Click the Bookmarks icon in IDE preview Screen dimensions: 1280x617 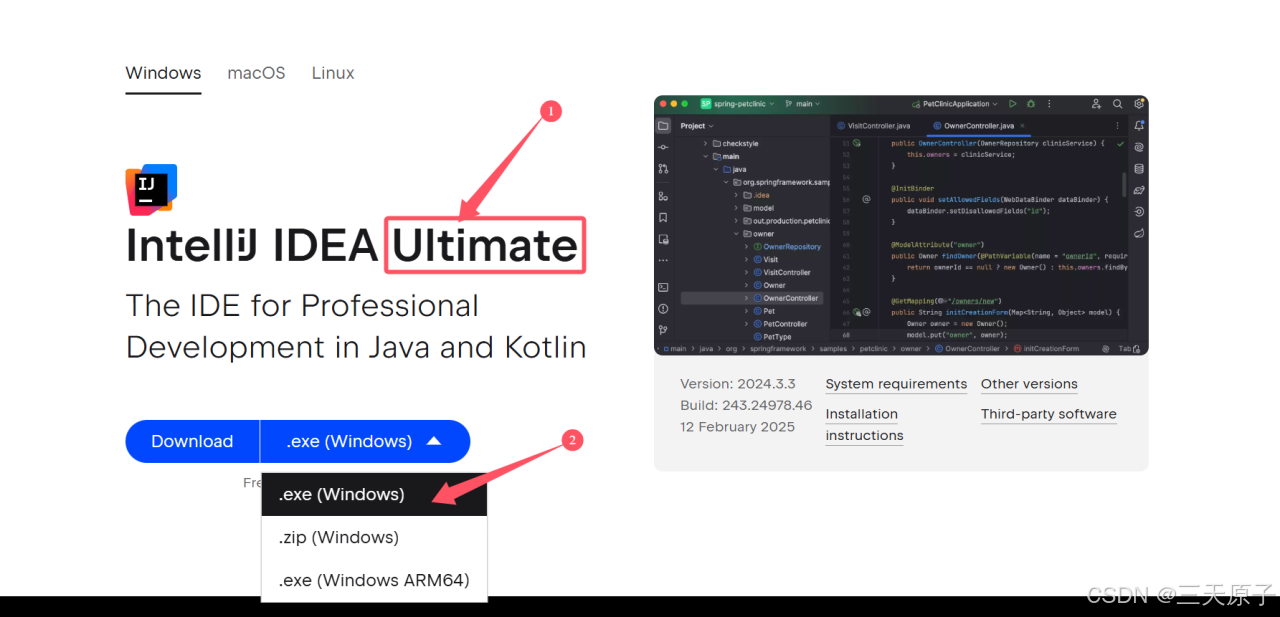click(663, 217)
